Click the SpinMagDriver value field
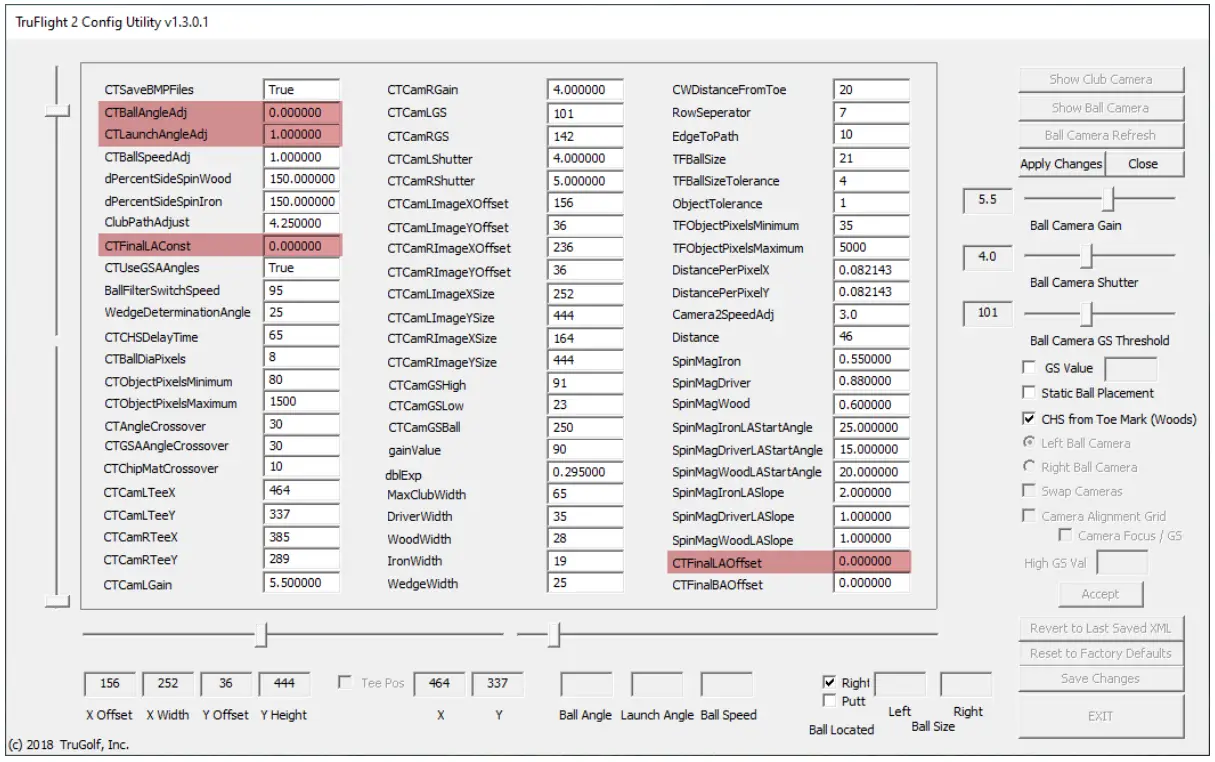 click(870, 381)
